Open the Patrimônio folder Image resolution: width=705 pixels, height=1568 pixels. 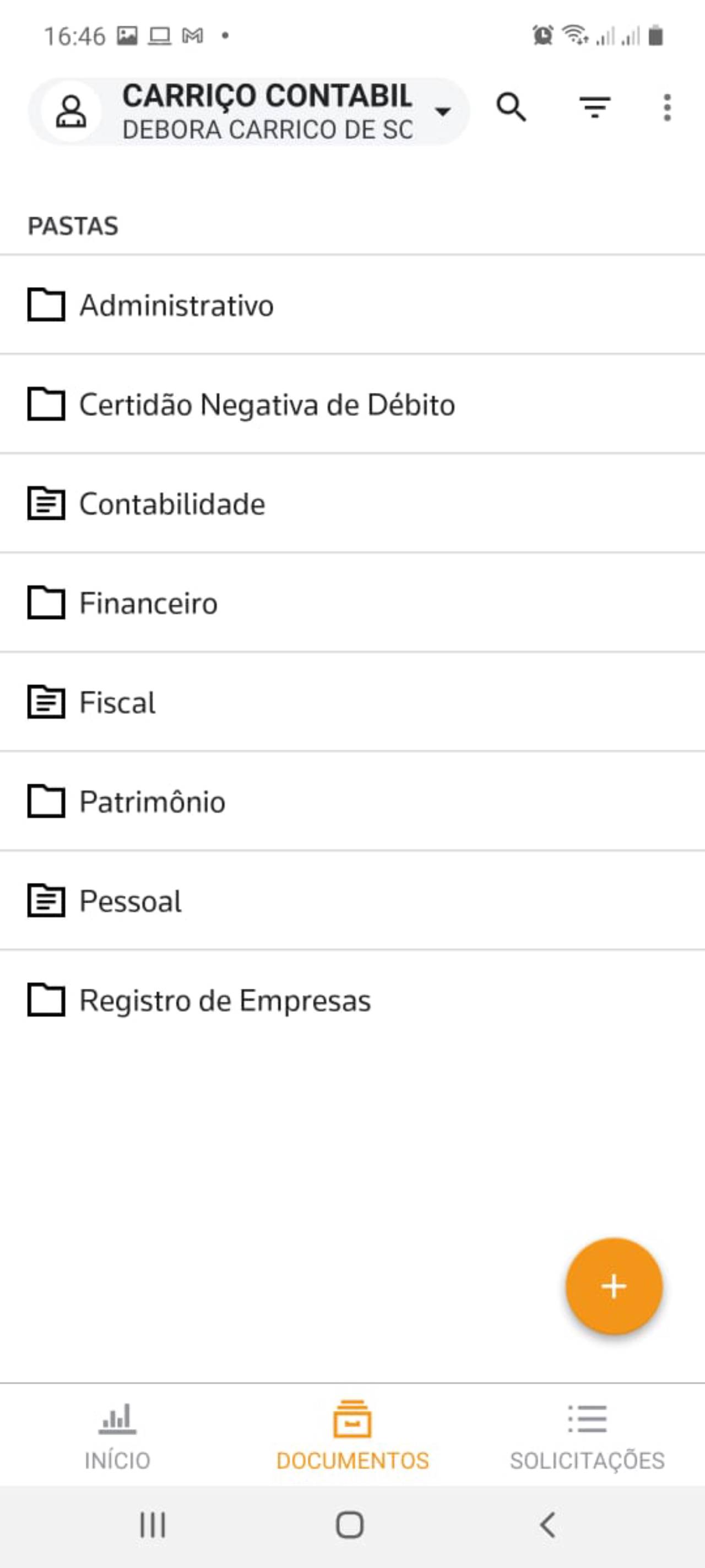(152, 802)
